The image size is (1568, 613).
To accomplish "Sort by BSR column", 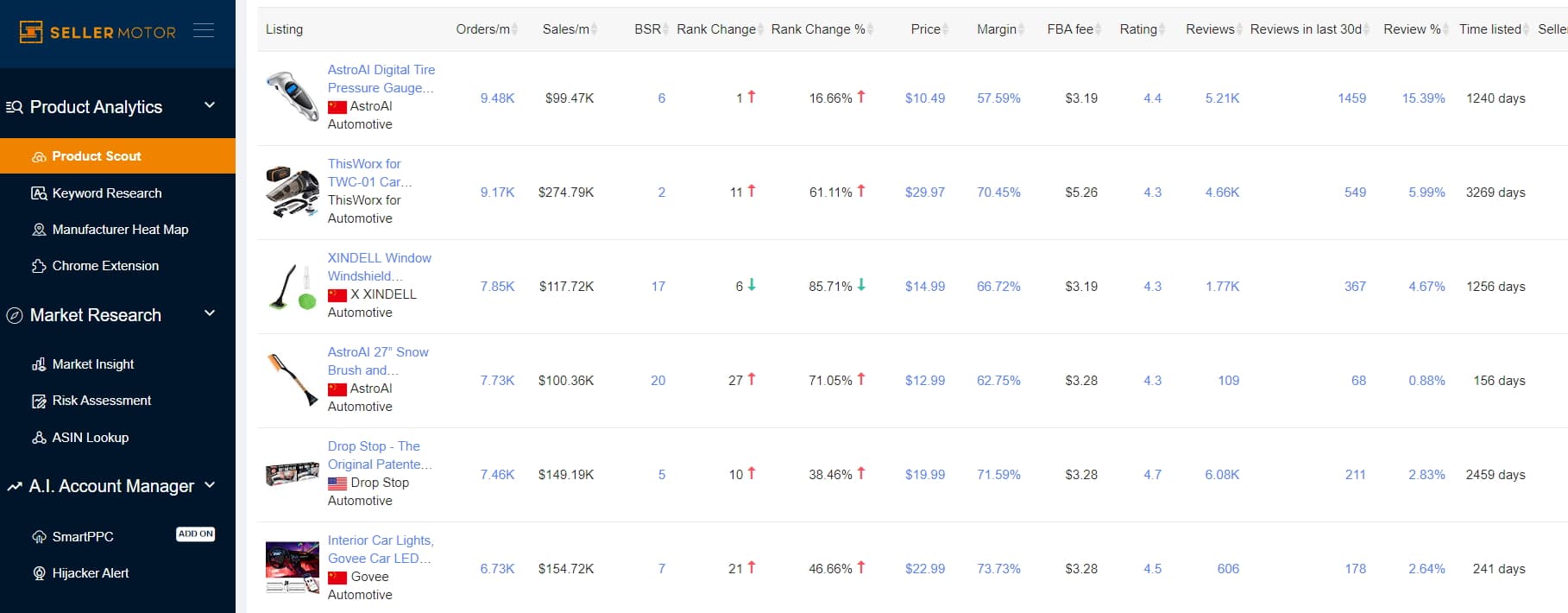I will (652, 29).
